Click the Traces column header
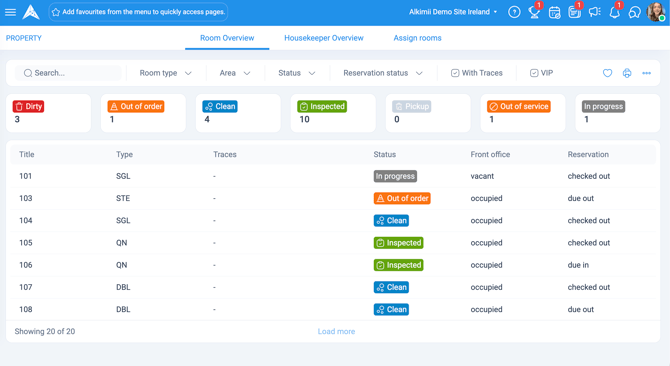 pos(225,155)
